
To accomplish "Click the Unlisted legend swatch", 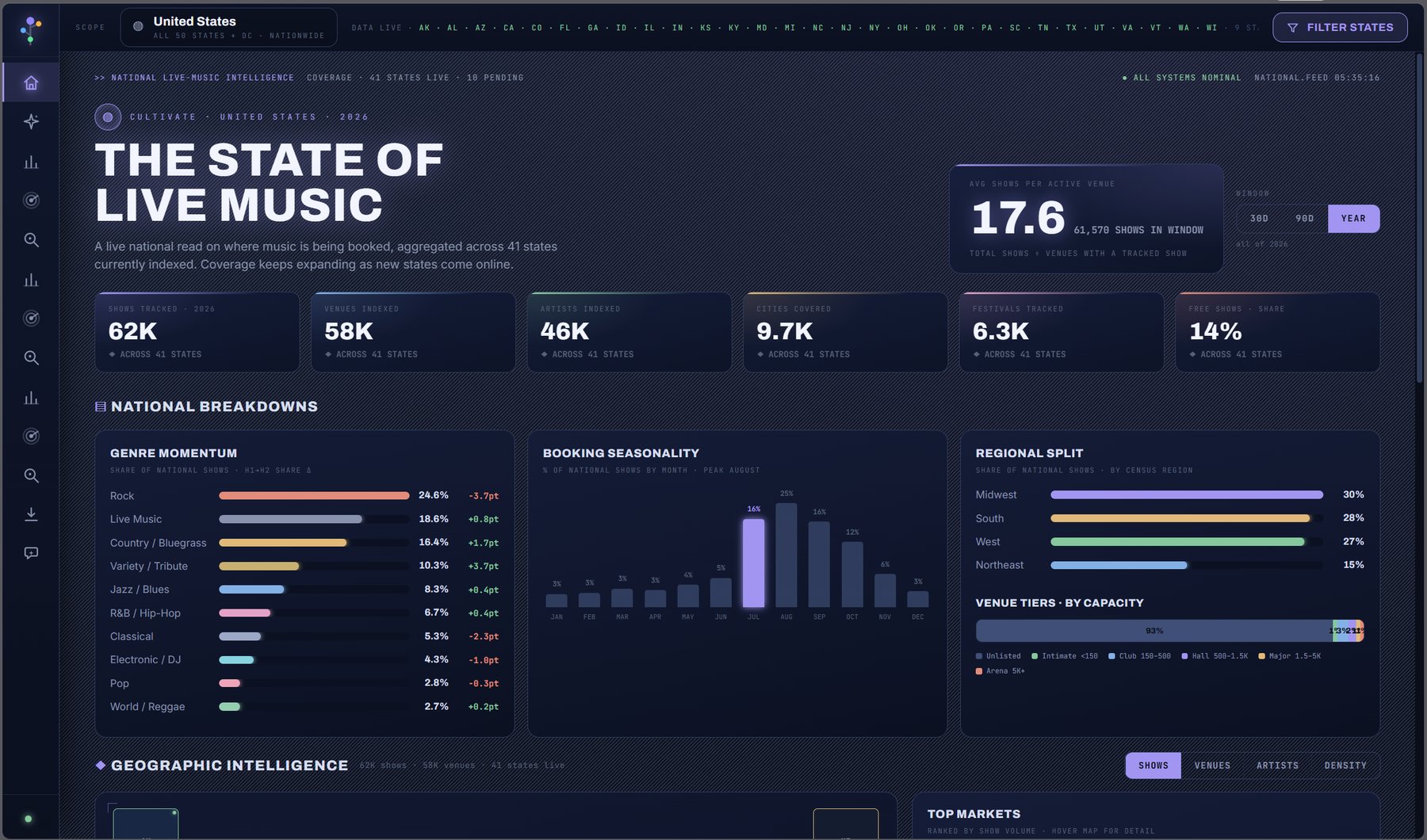I will 979,656.
